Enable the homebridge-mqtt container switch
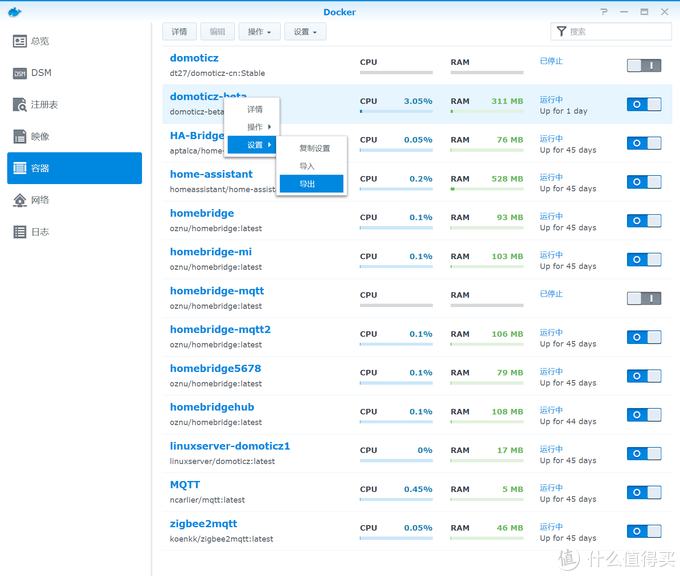This screenshot has width=680, height=576. pos(644,298)
